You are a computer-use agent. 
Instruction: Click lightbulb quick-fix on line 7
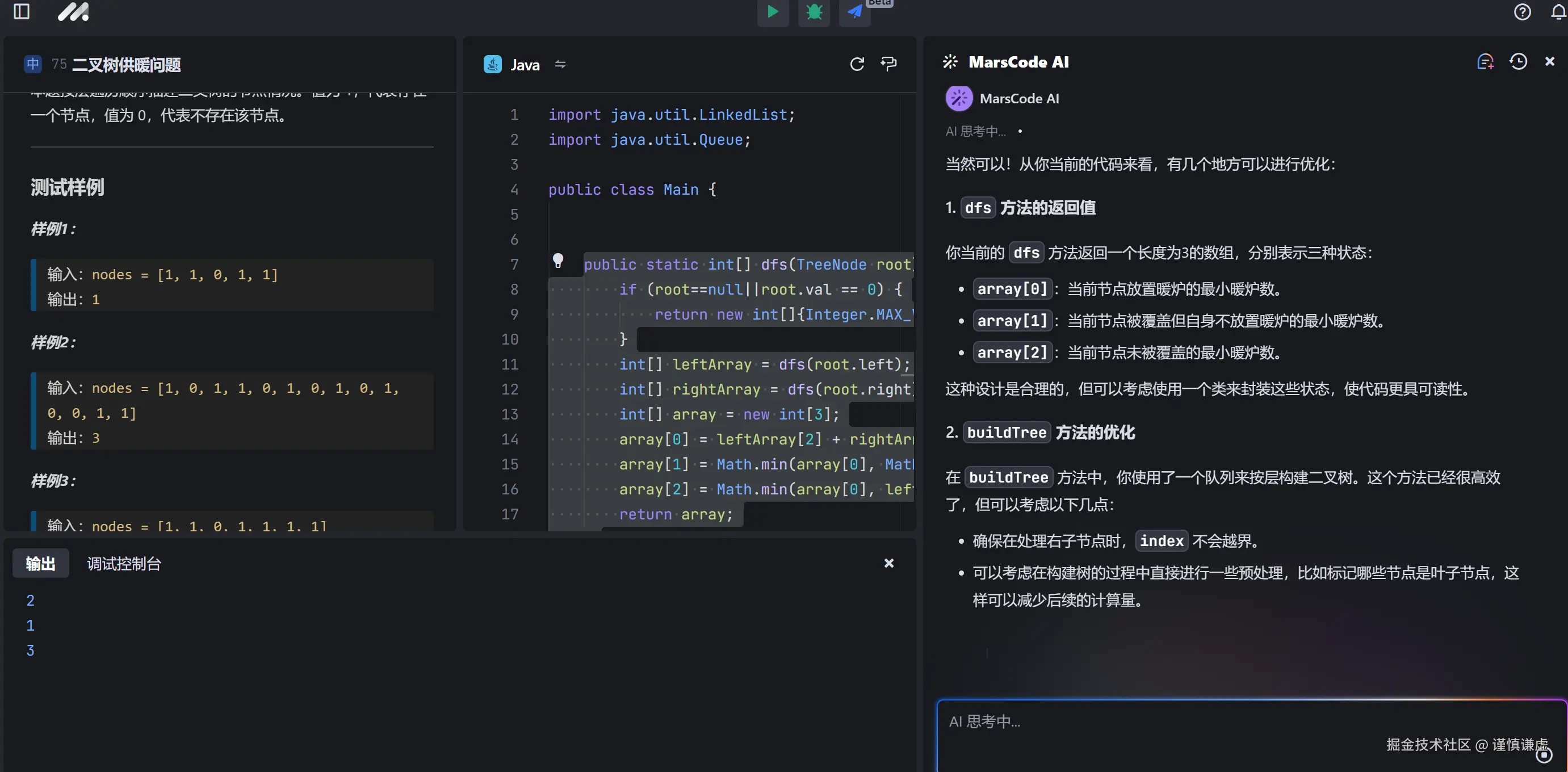pyautogui.click(x=557, y=261)
